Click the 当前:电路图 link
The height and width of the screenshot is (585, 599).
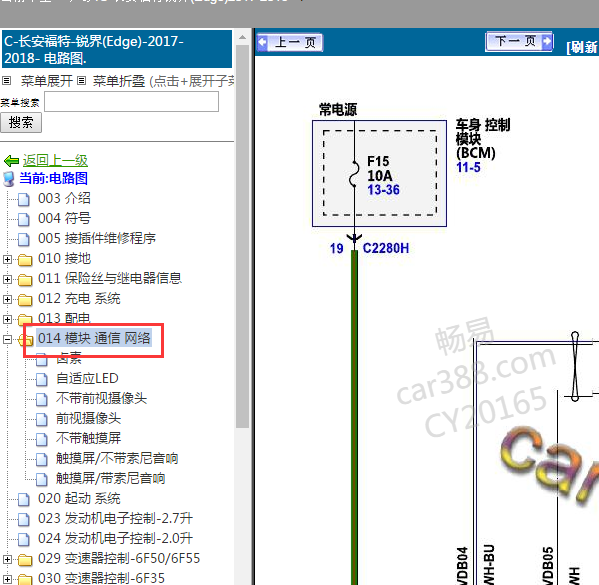pos(53,178)
